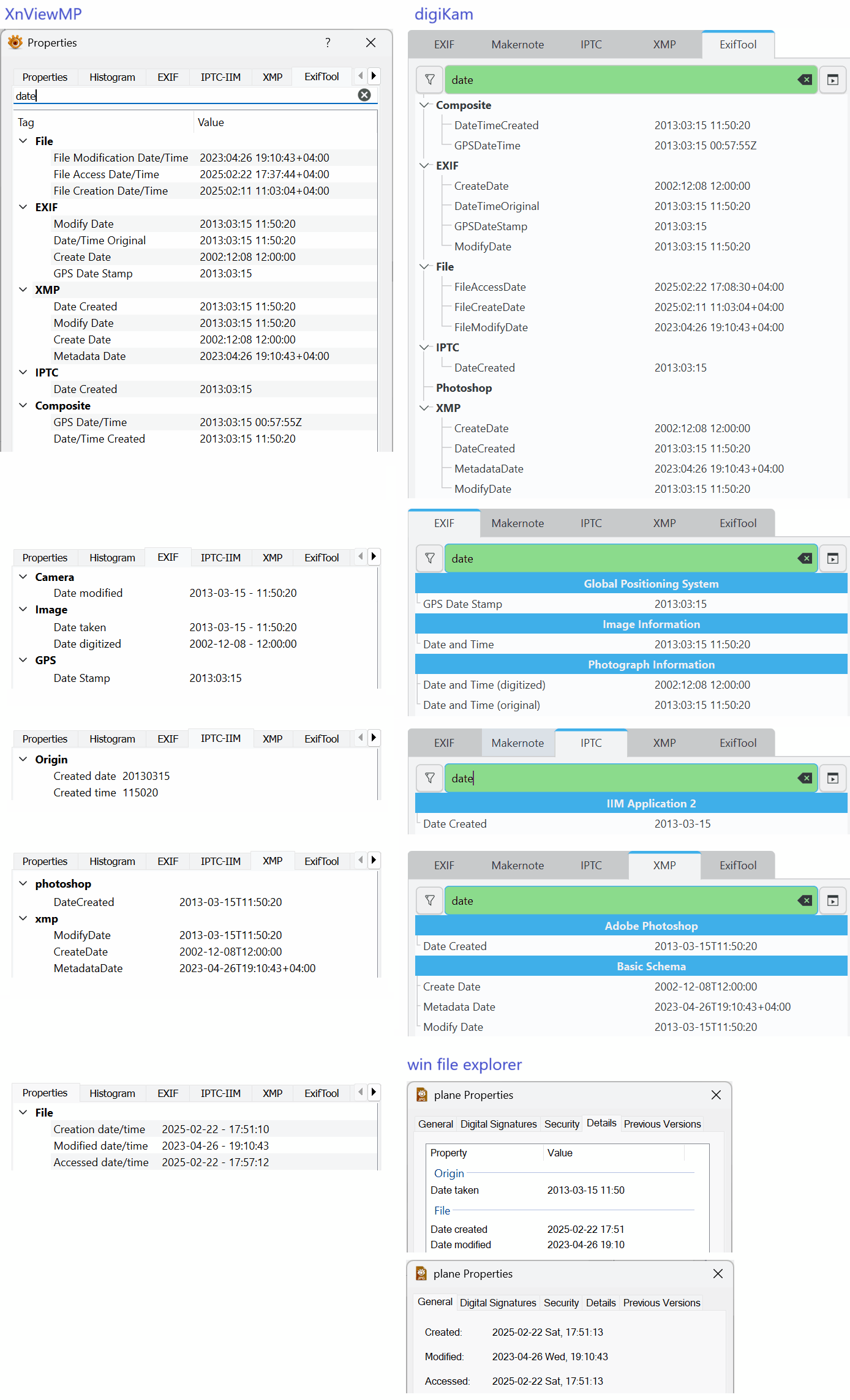Collapse the EXIF group in XnViewMP ExifTool tree
This screenshot has width=850, height=1400.
(23, 207)
